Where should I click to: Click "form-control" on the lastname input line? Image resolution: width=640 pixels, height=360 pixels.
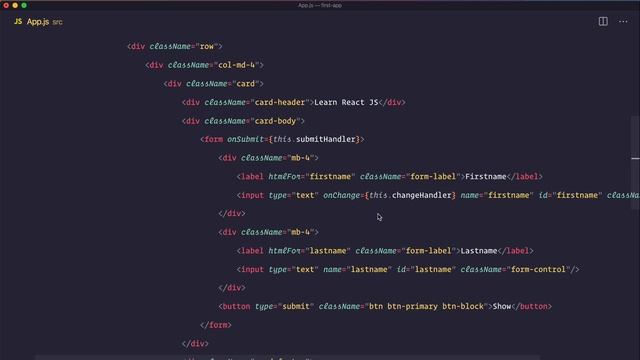[538, 269]
